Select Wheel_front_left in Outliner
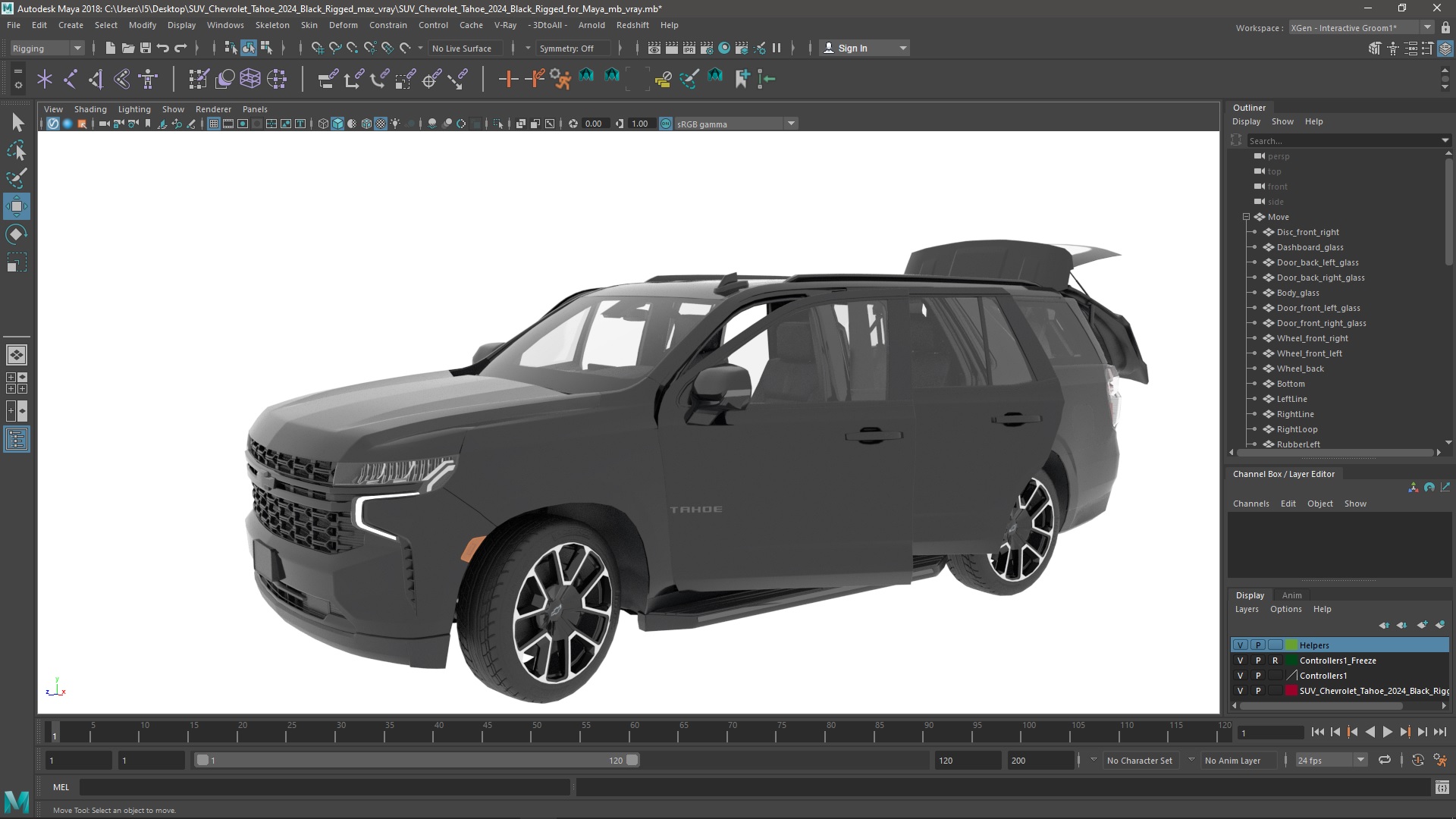1456x819 pixels. (1309, 353)
